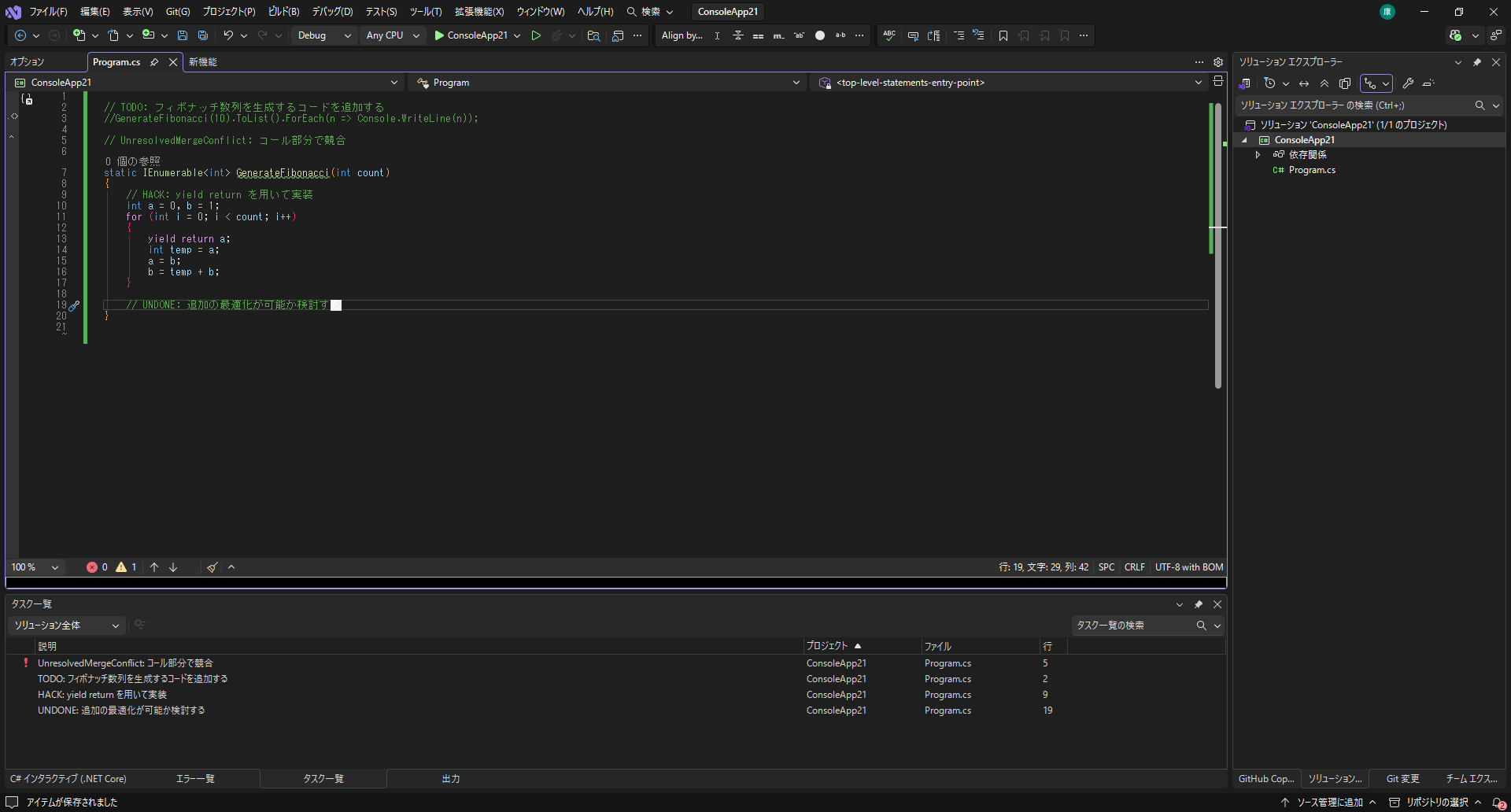Viewport: 1511px width, 812px height.
Task: Save the current file with the single disk icon
Action: 183,35
